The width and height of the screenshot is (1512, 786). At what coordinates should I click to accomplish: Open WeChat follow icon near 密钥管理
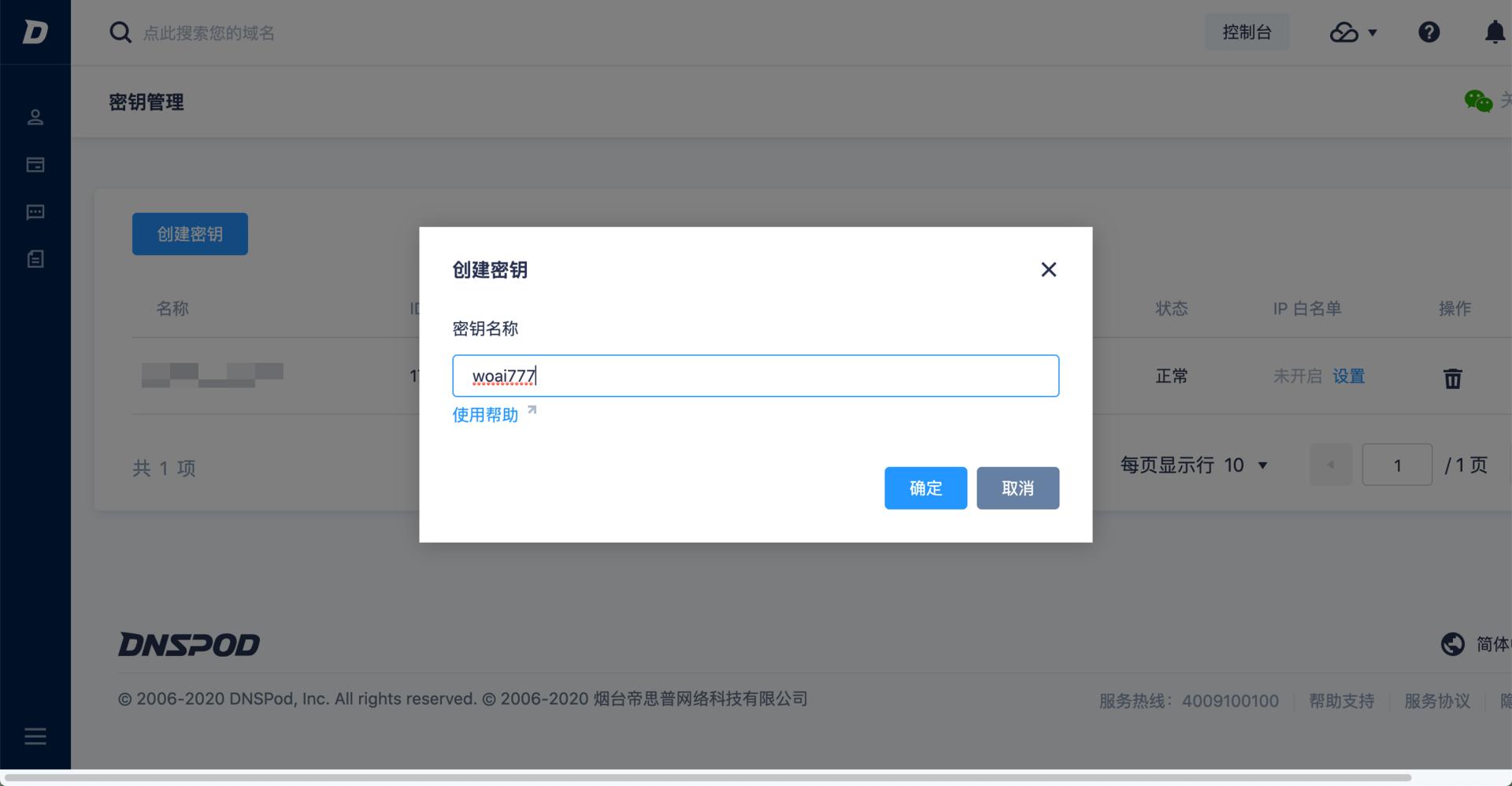coord(1479,101)
